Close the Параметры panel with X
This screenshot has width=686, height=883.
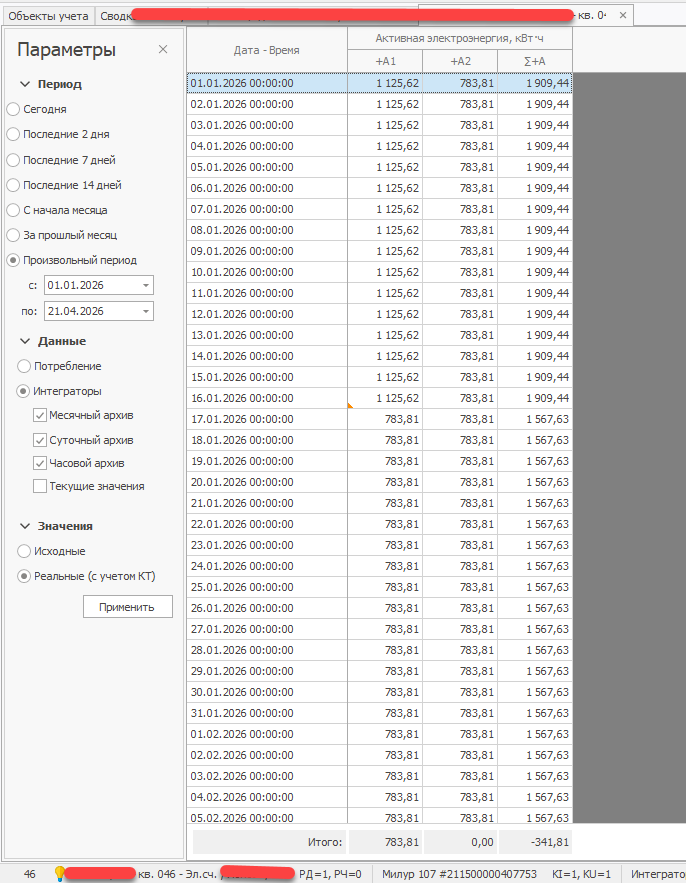(x=163, y=50)
